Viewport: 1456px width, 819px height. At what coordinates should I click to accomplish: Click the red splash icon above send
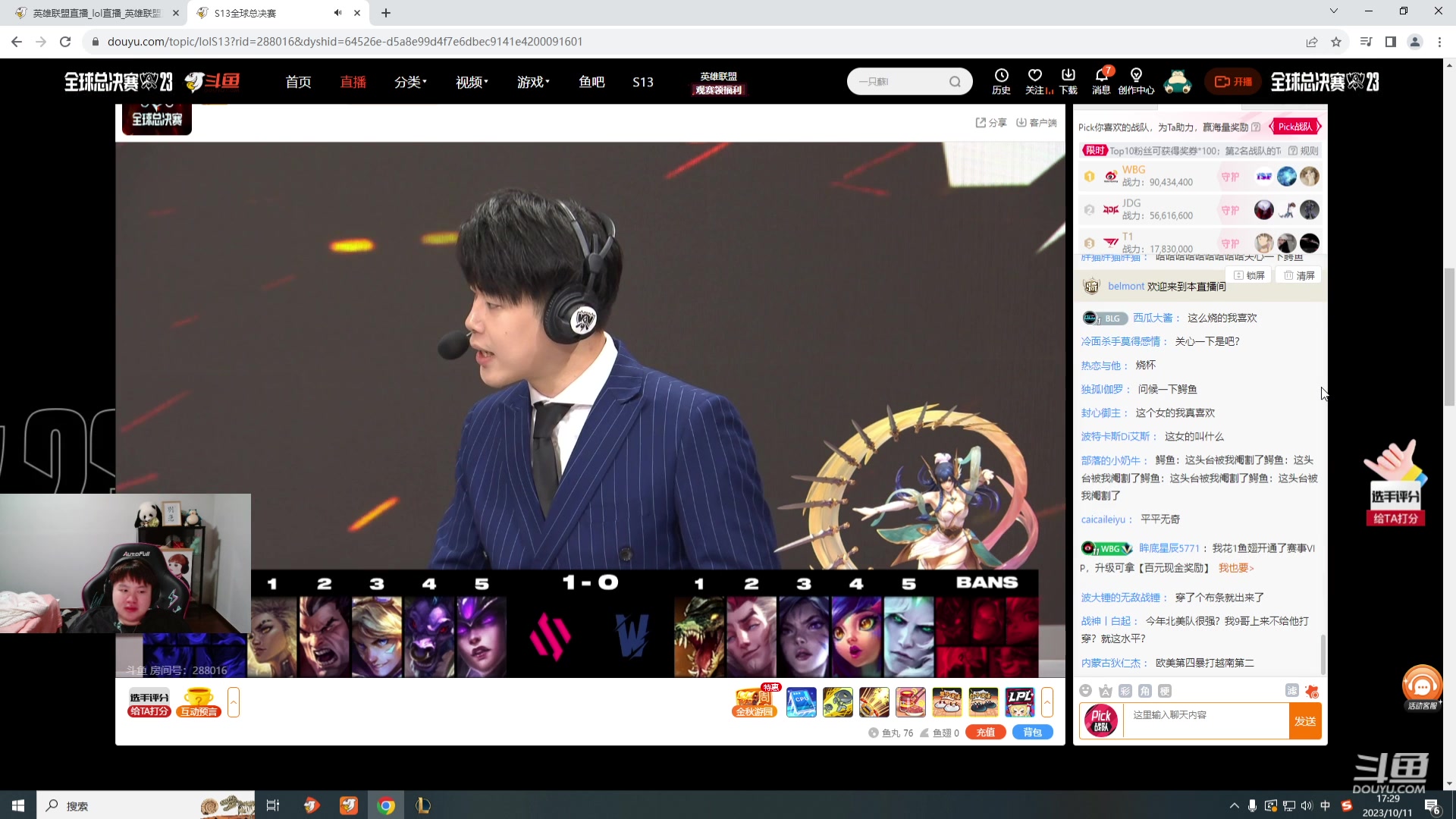point(1312,691)
